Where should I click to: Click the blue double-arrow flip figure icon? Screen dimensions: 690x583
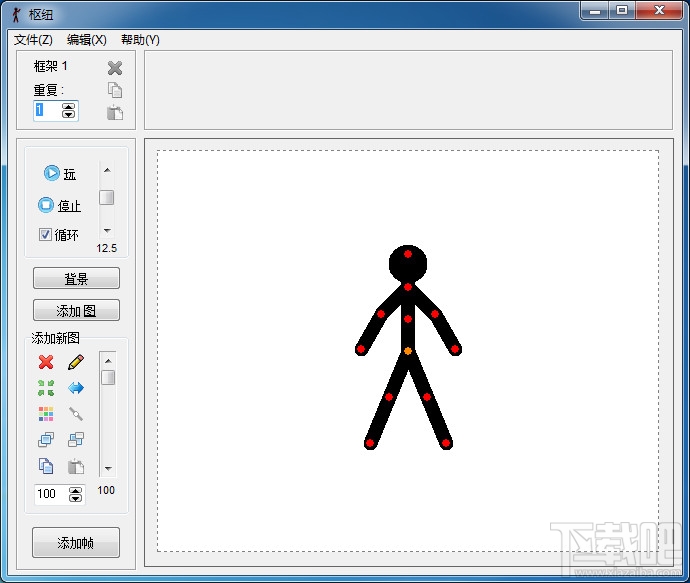click(76, 388)
